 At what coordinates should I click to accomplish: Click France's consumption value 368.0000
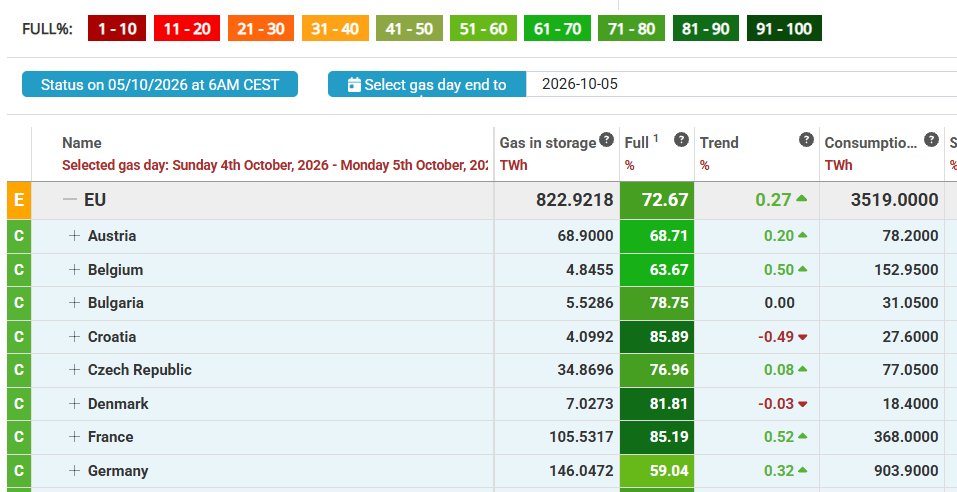pyautogui.click(x=906, y=436)
